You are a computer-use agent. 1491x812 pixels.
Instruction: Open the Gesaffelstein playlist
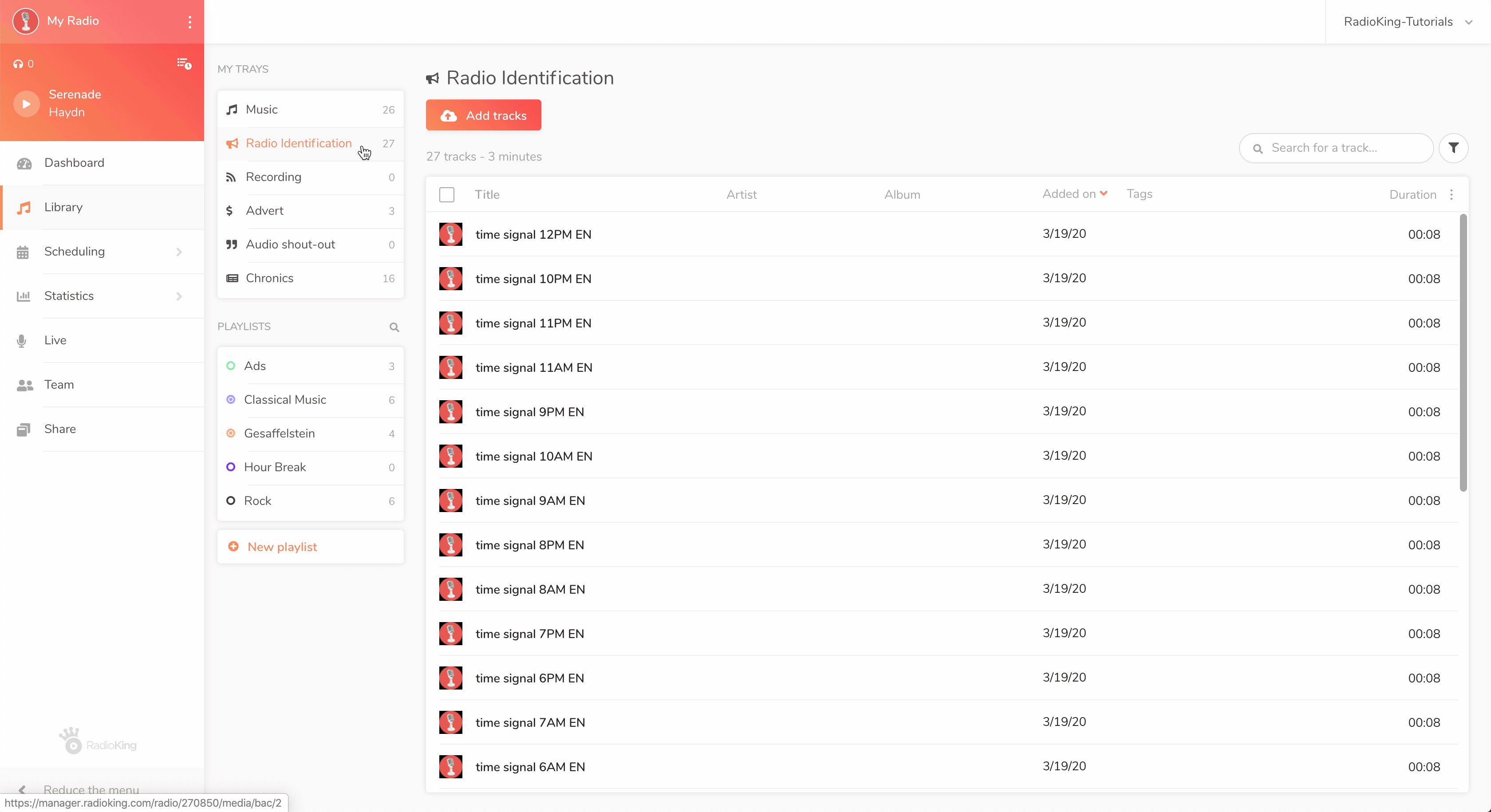310,434
